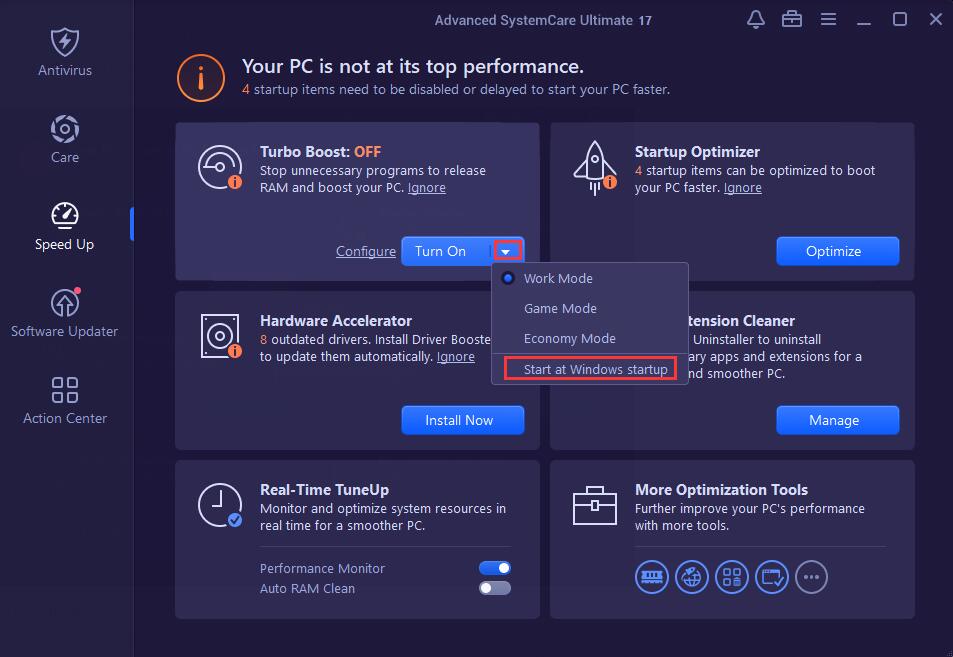953x657 pixels.
Task: Click the orange info warning icon
Action: pyautogui.click(x=201, y=78)
